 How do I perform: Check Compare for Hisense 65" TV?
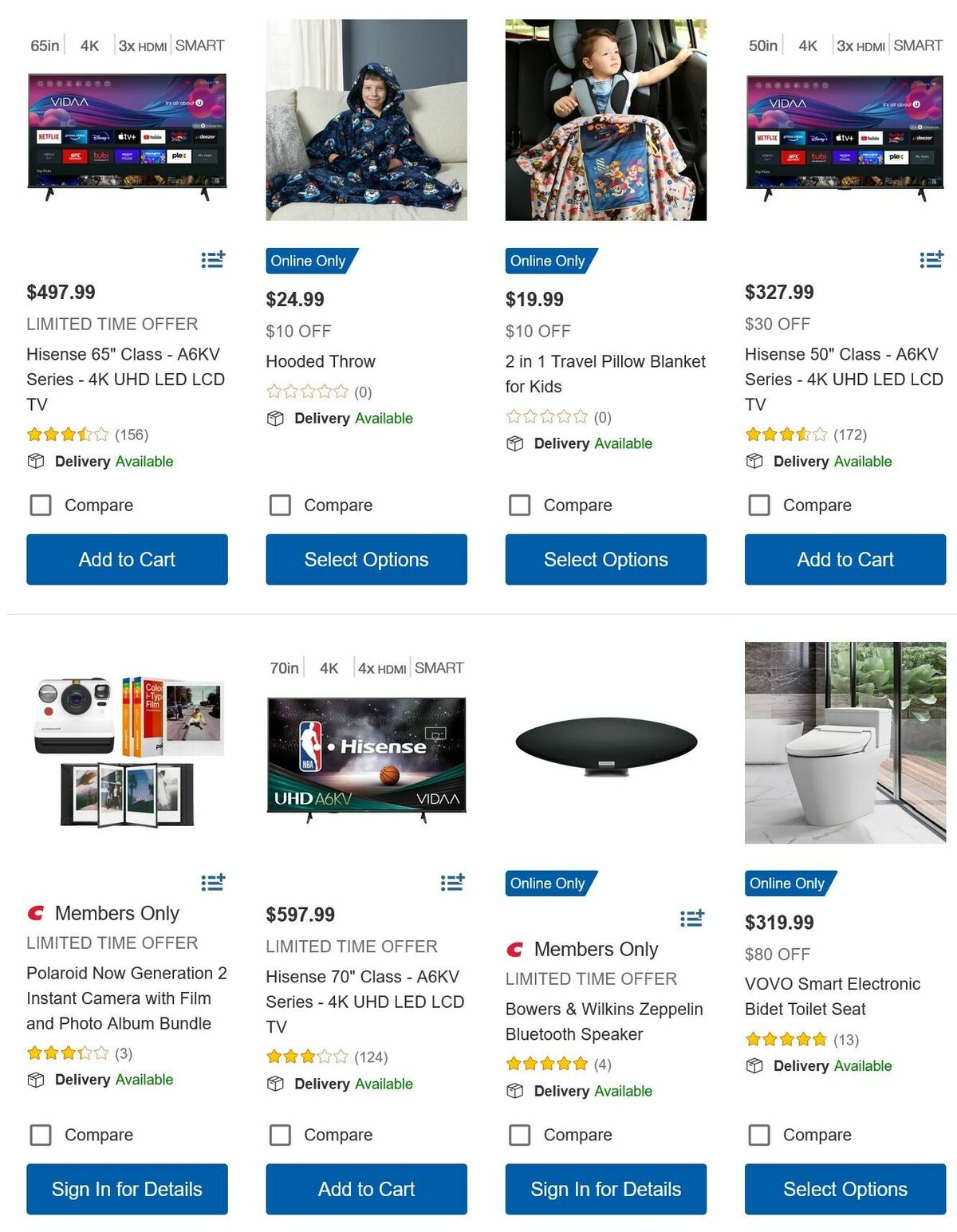coord(41,505)
